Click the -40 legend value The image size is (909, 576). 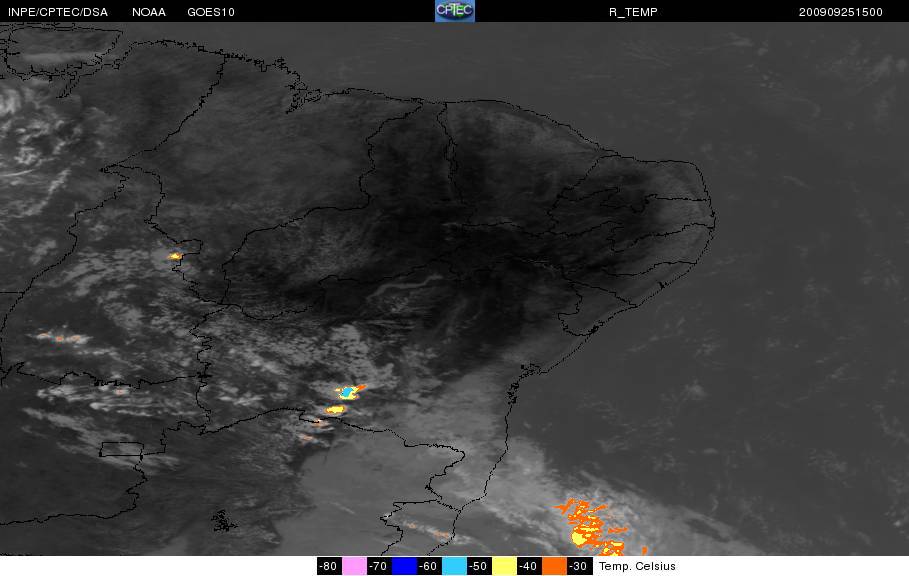(529, 566)
